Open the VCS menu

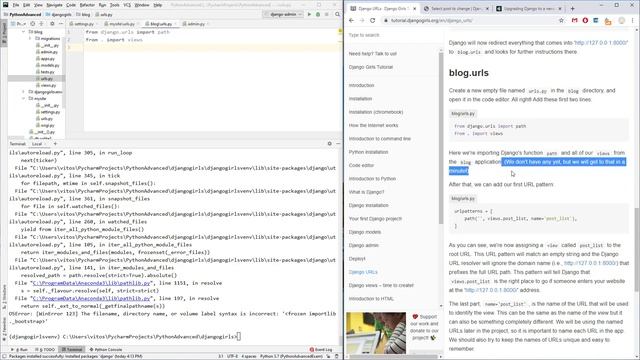pos(127,5)
